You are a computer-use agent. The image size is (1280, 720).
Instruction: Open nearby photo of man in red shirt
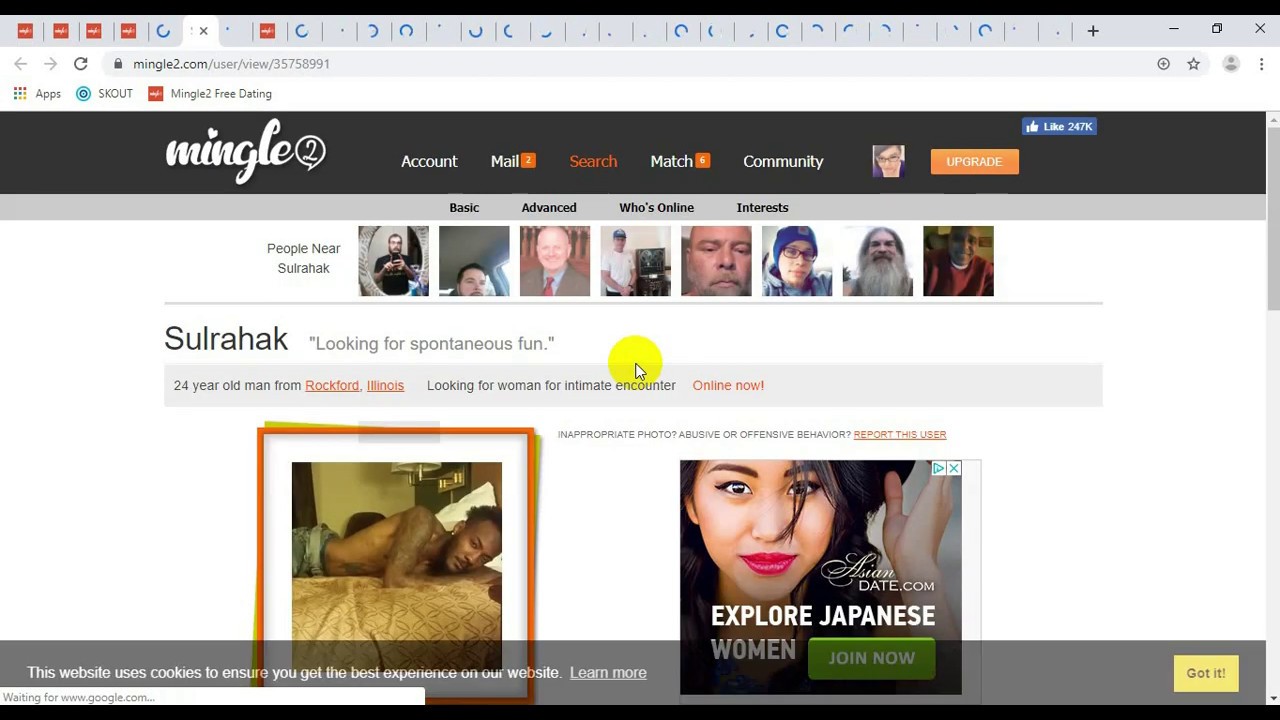(x=958, y=261)
